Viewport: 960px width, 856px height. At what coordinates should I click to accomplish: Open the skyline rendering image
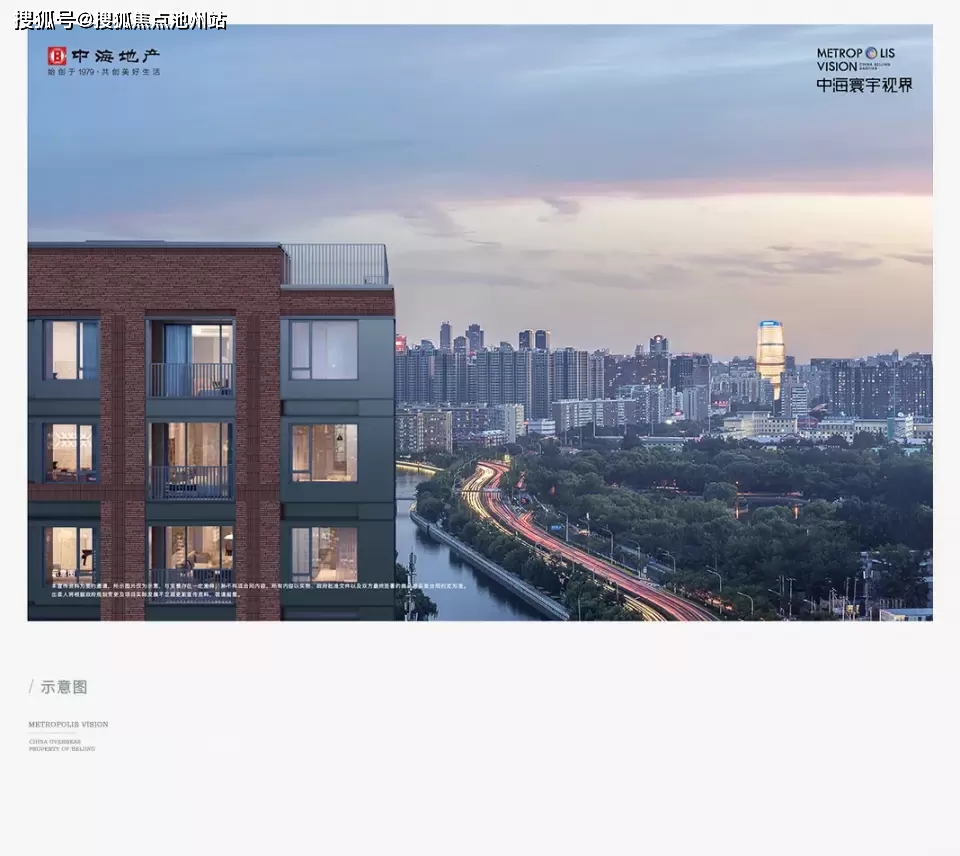pyautogui.click(x=480, y=322)
